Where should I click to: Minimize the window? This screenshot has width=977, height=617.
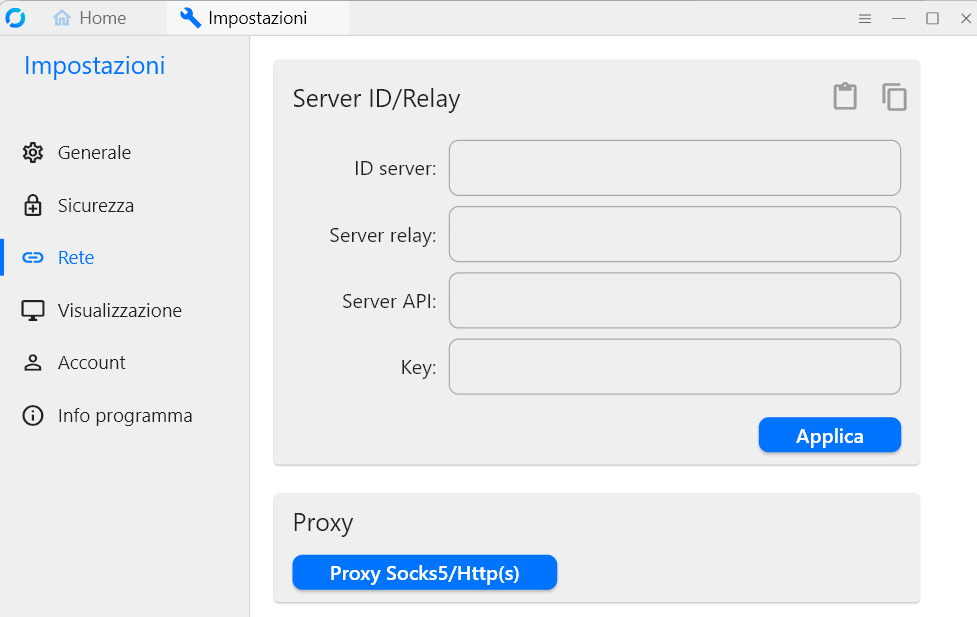click(898, 19)
